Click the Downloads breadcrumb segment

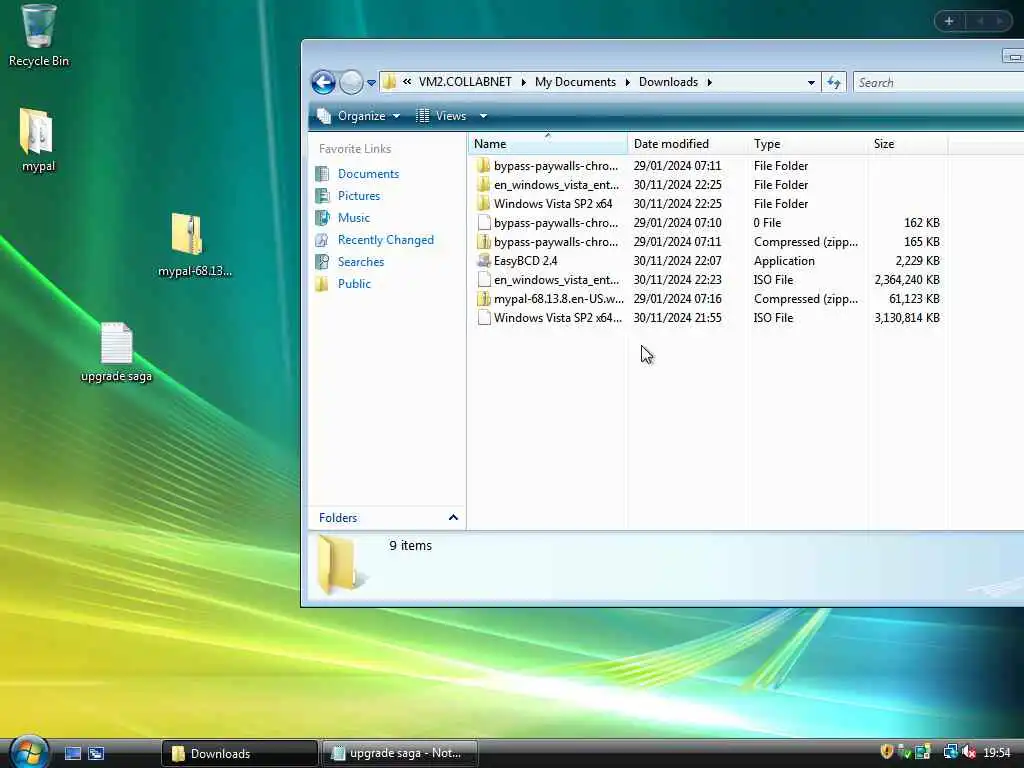point(668,82)
